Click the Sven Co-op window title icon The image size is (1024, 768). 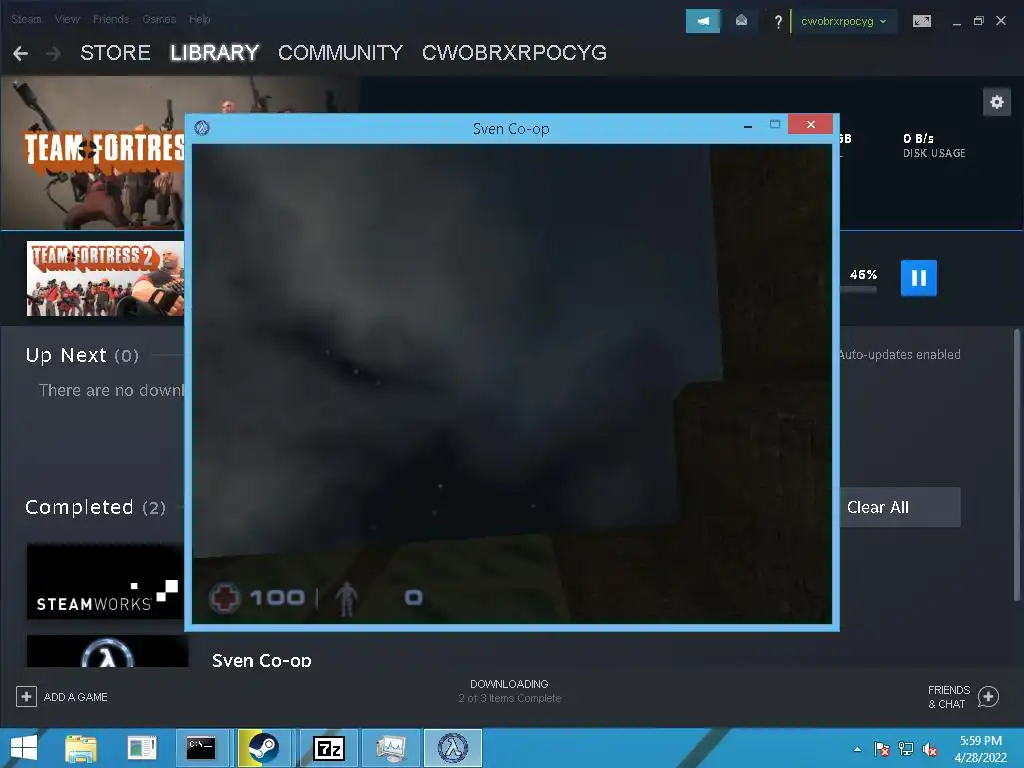point(202,128)
